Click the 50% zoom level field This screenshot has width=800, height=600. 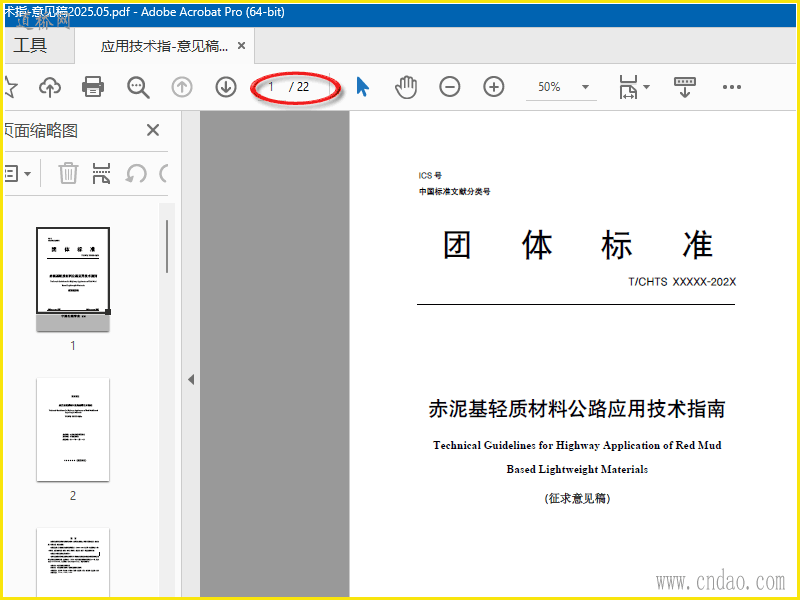click(x=549, y=87)
